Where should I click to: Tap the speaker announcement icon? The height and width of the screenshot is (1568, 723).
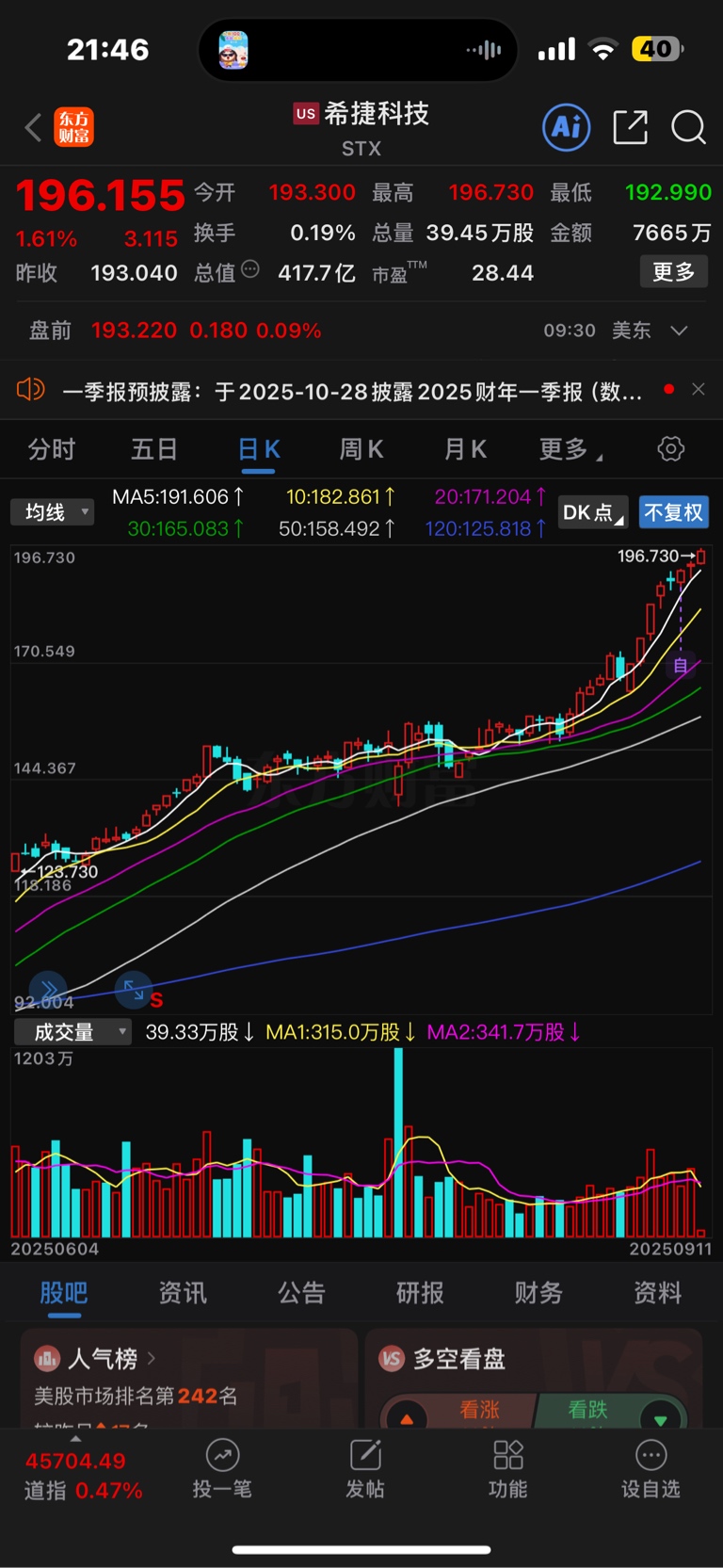(31, 389)
